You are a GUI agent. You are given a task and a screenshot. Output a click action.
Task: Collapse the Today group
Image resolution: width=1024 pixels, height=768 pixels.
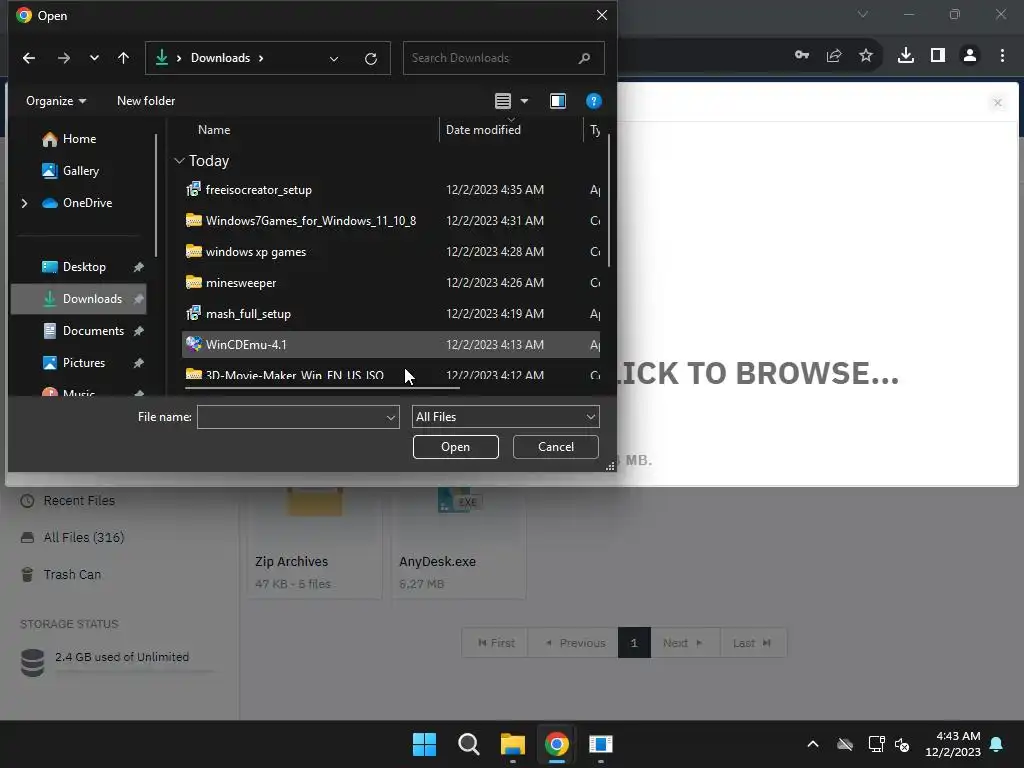tap(179, 161)
